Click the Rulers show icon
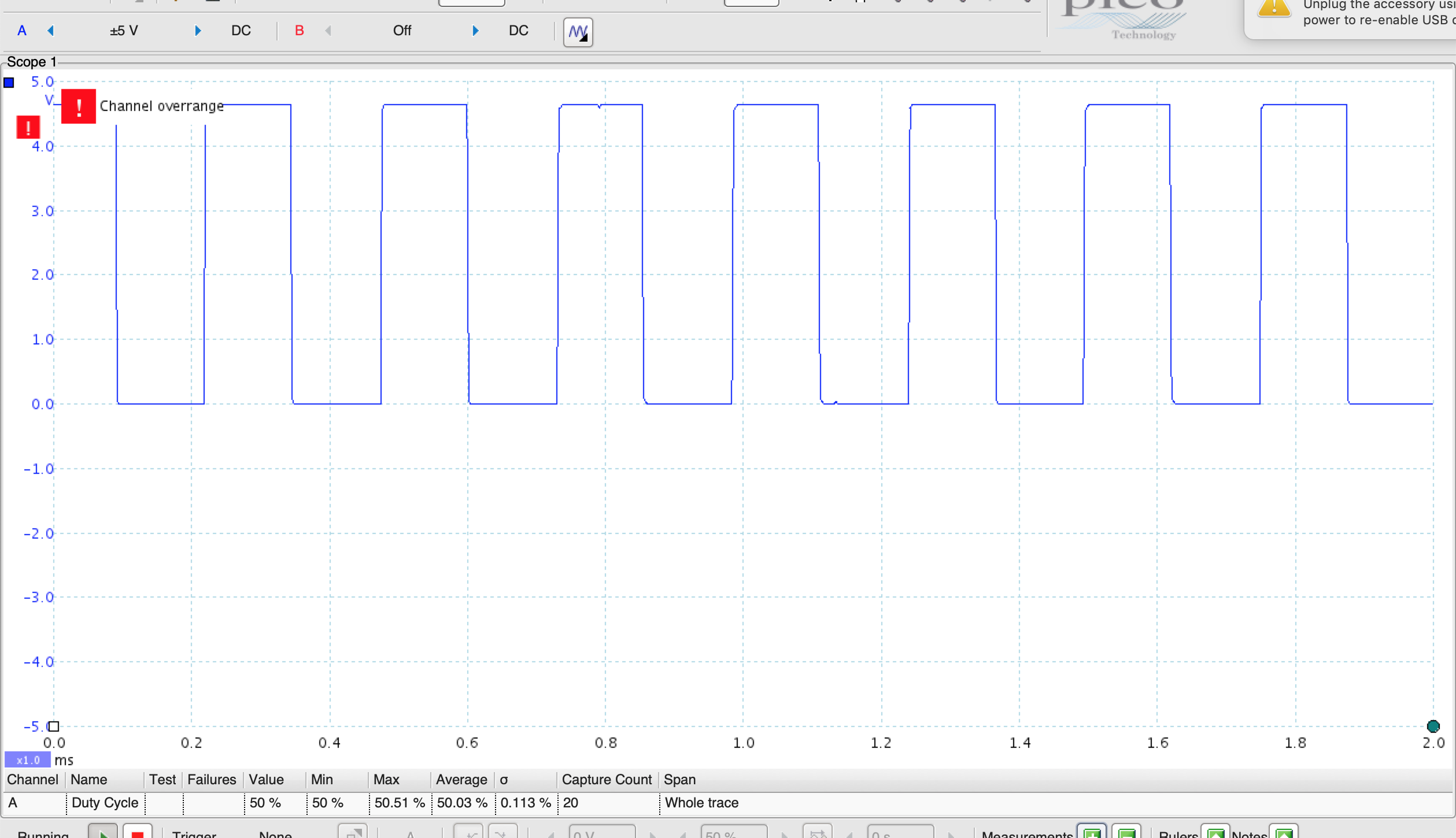This screenshot has height=838, width=1456. pos(1215,833)
